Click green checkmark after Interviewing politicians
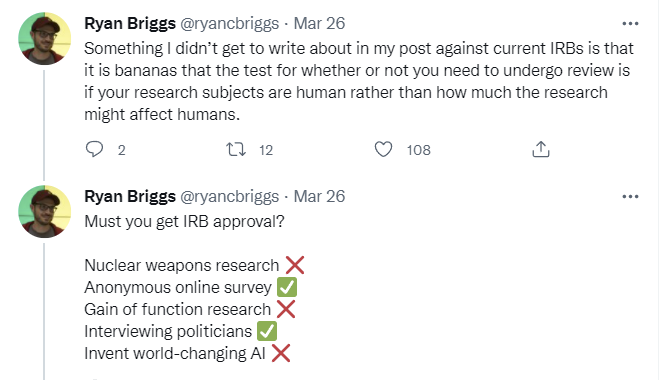This screenshot has height=380, width=668. coord(267,331)
